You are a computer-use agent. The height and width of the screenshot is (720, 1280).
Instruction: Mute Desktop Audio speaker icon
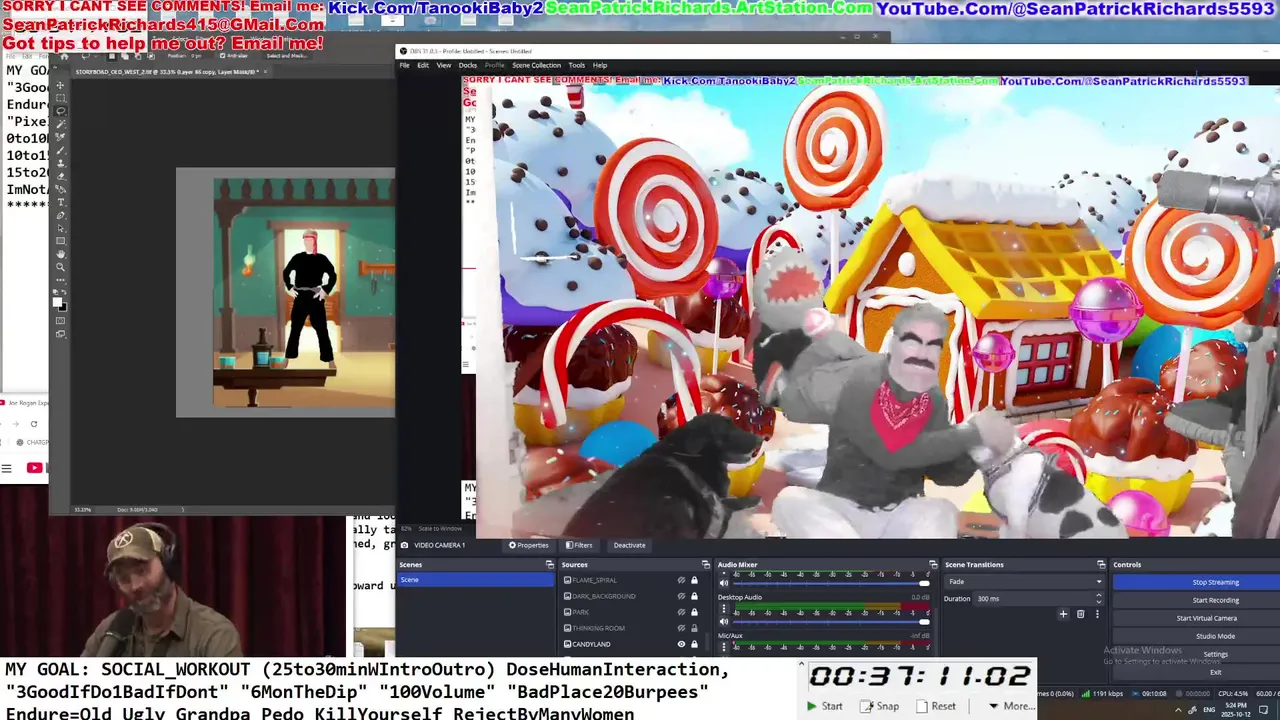724,621
